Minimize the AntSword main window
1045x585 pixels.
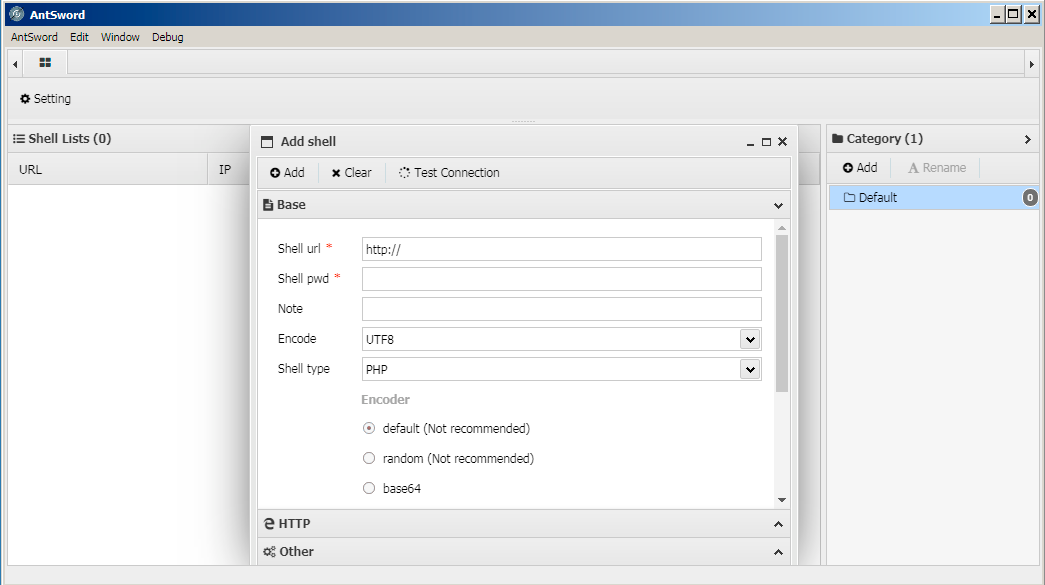997,15
